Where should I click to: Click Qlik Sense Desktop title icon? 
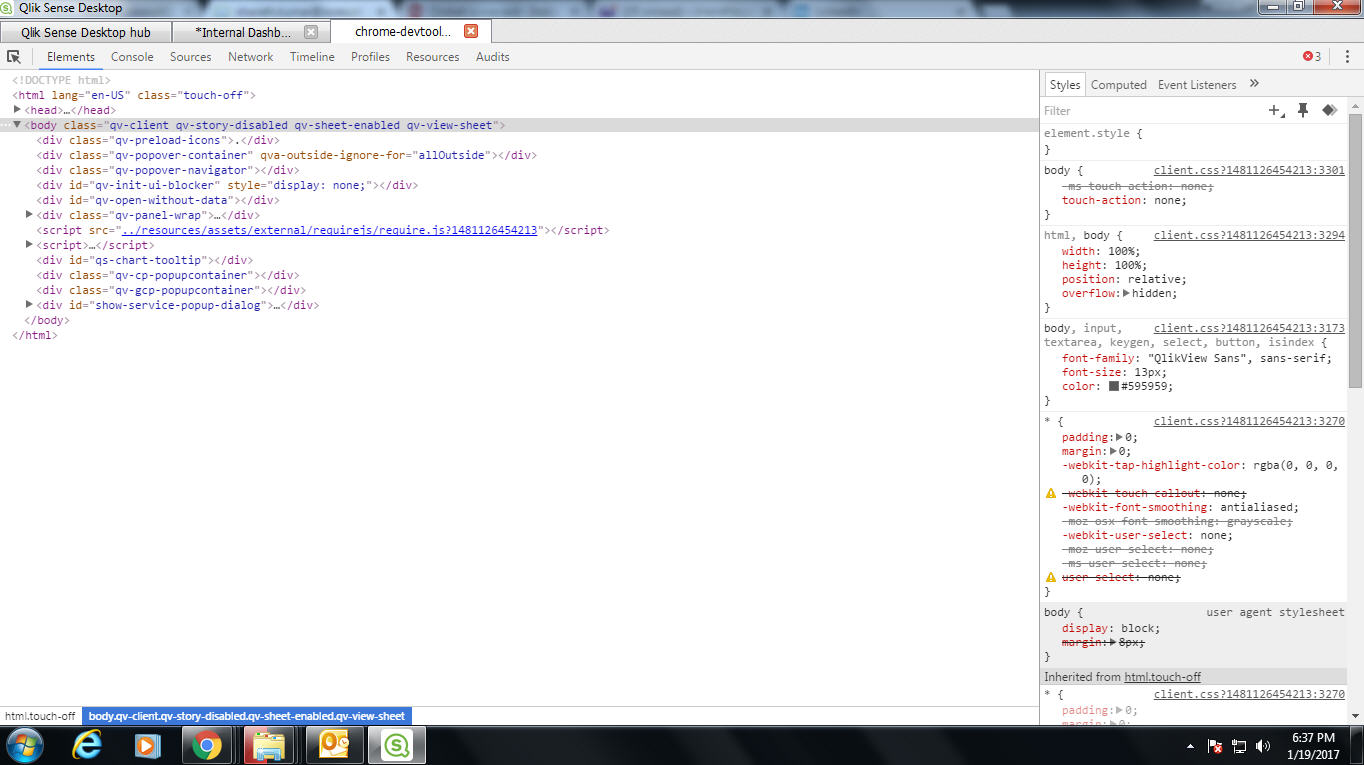[x=8, y=8]
